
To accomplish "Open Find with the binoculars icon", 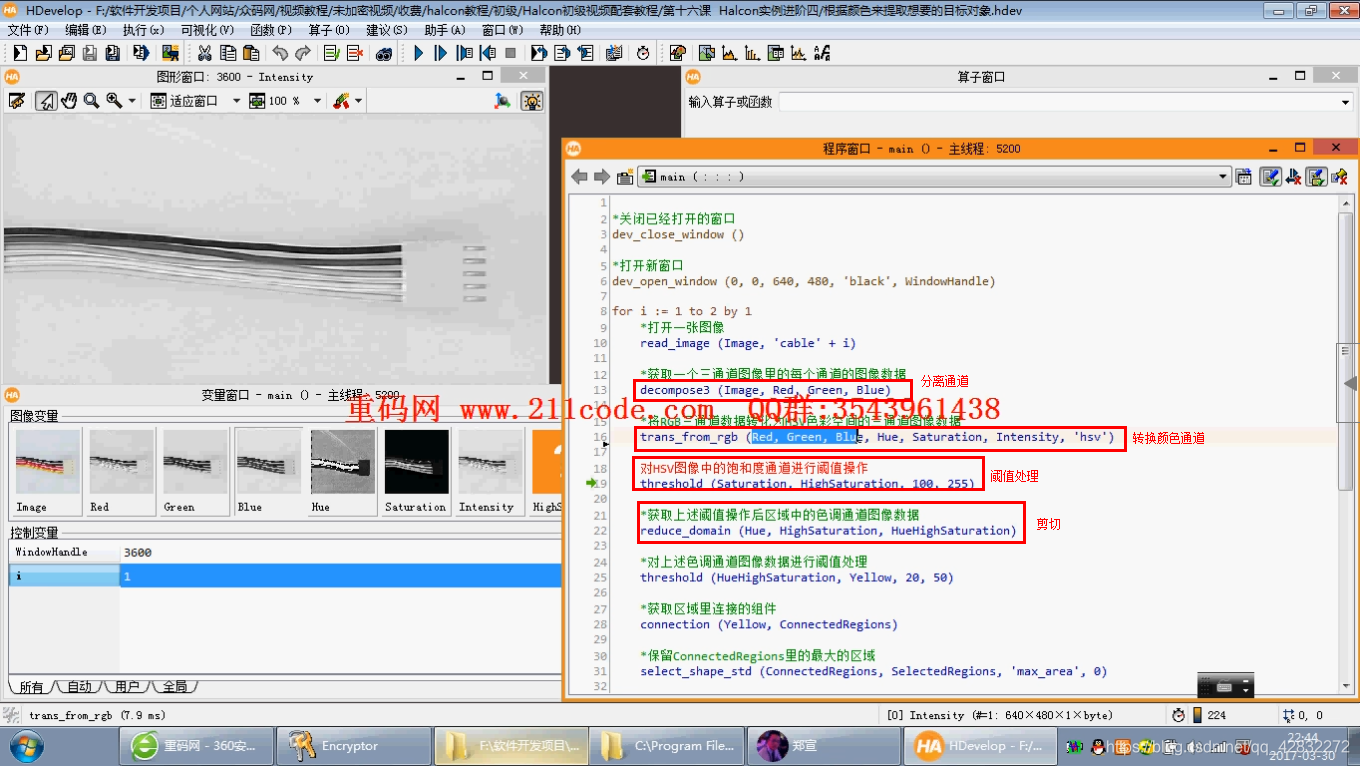I will click(383, 53).
